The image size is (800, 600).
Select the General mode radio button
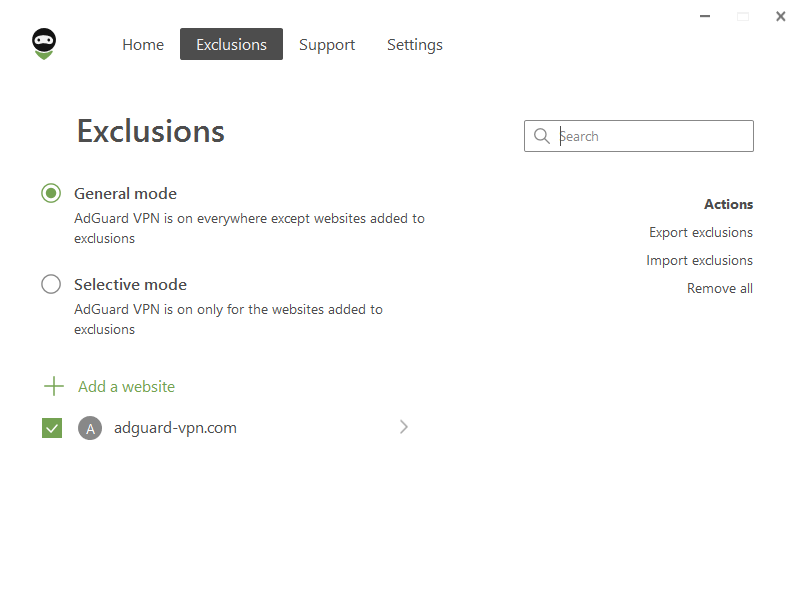(51, 193)
